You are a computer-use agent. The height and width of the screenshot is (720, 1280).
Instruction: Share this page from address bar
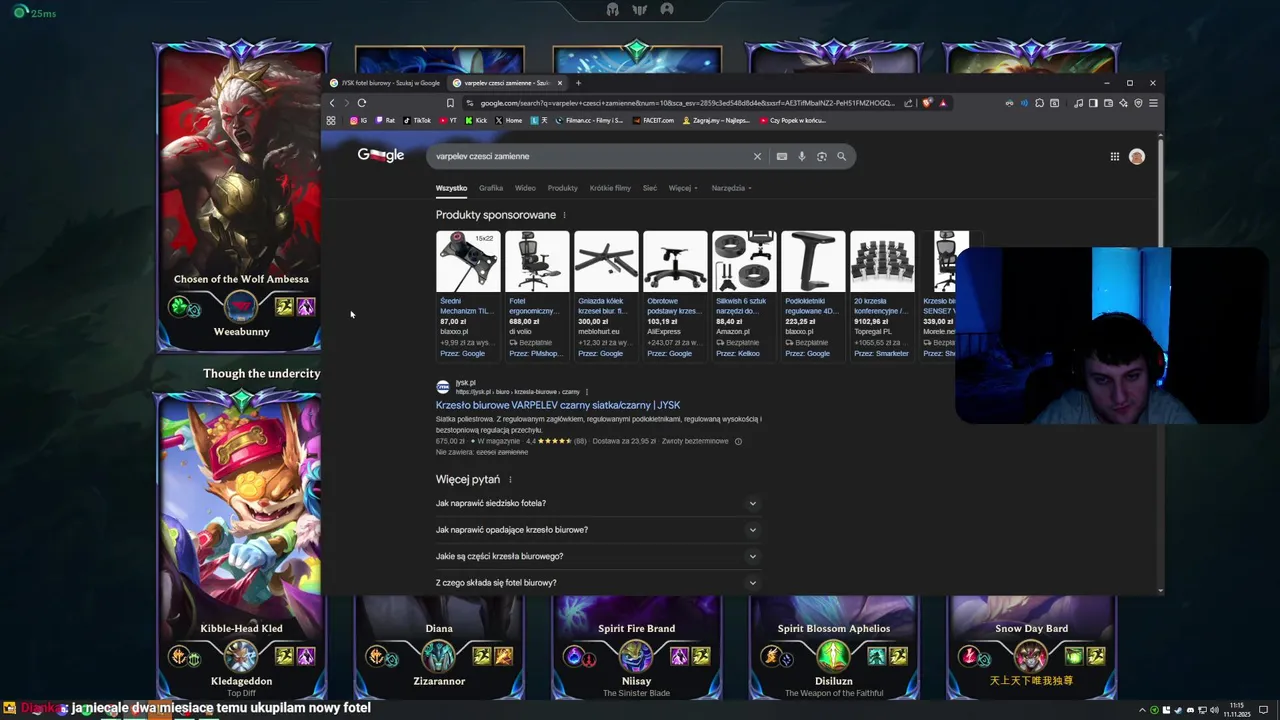908,103
